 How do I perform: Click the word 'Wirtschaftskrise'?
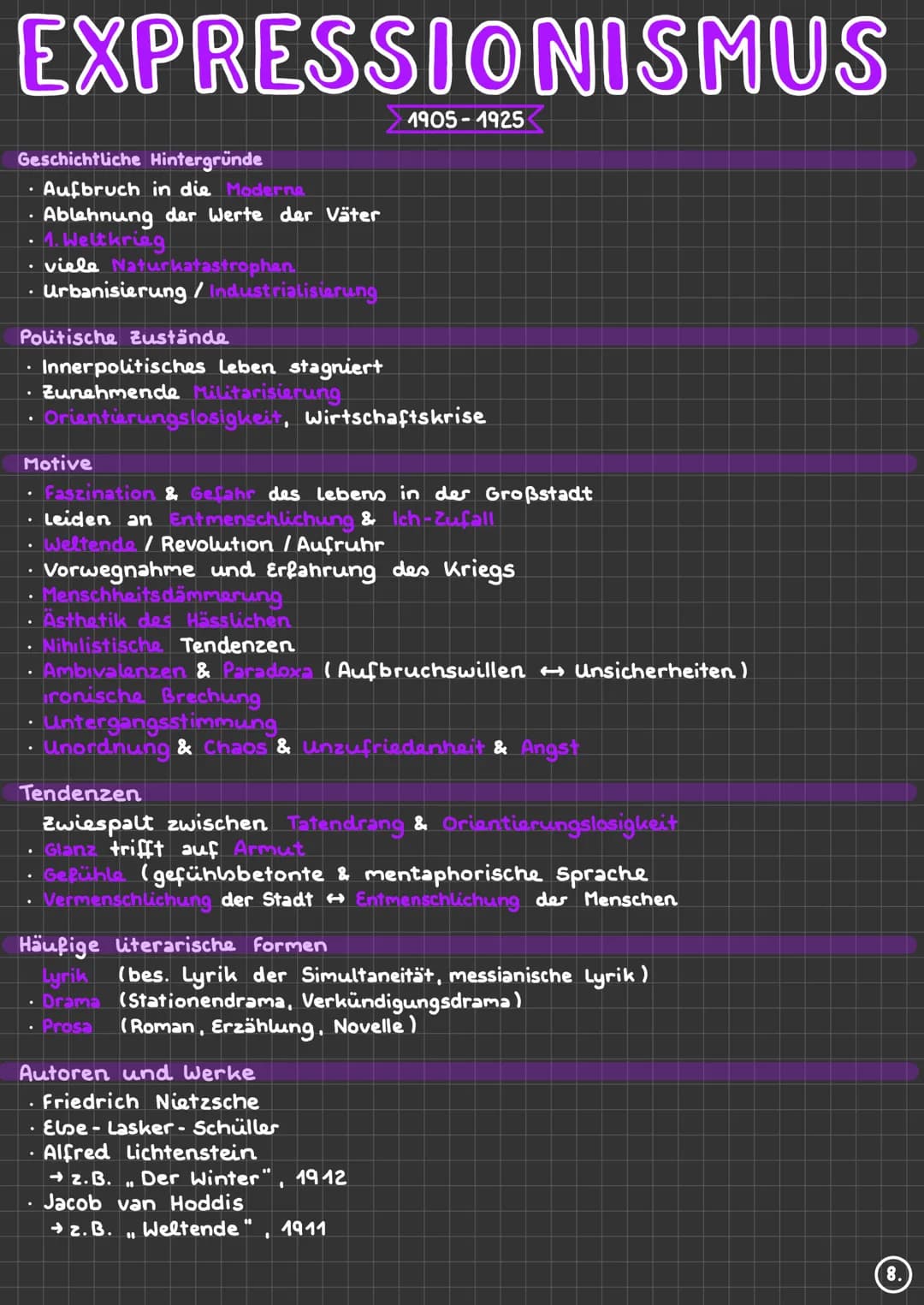click(x=395, y=417)
